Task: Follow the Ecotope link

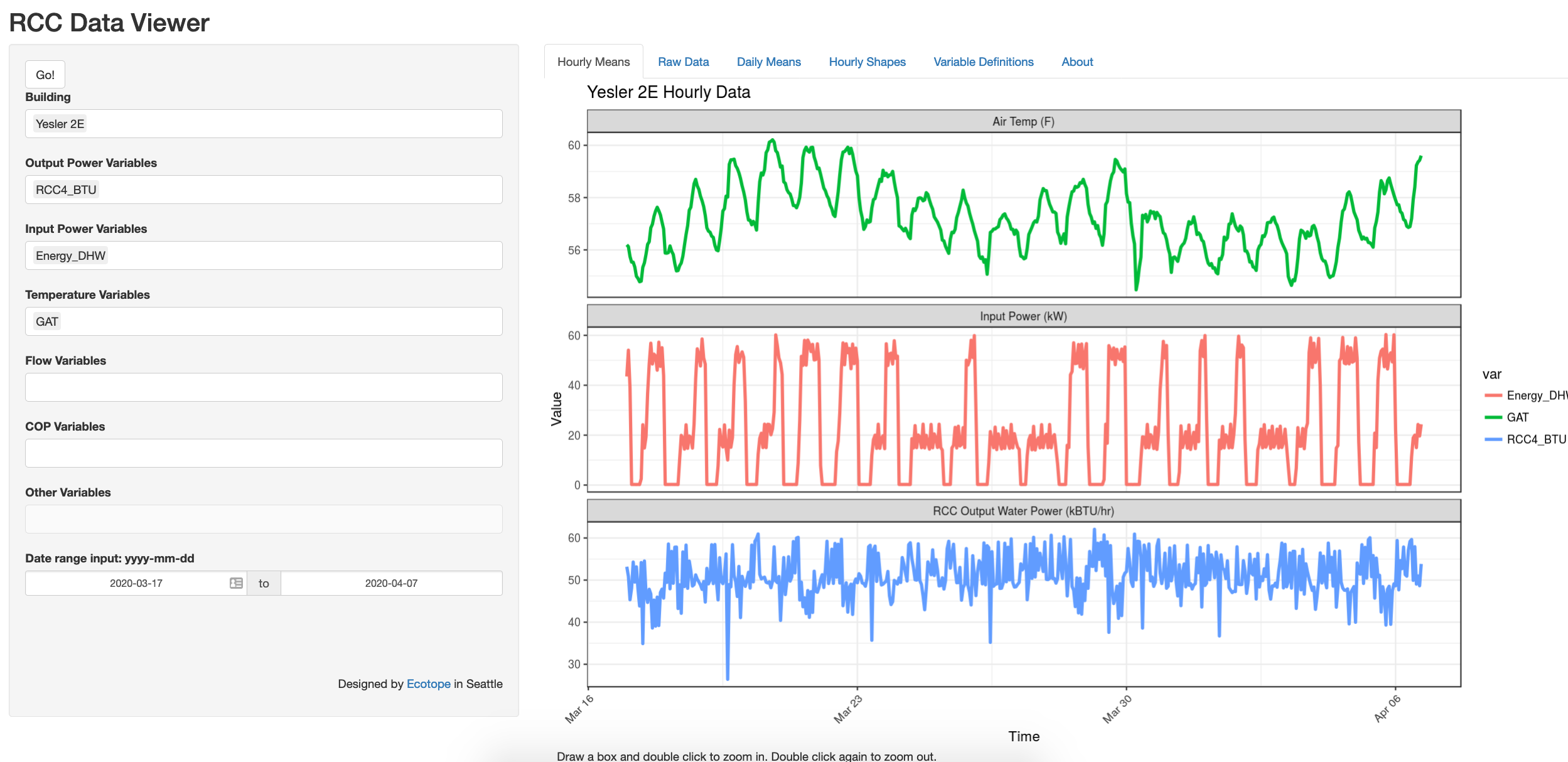Action: point(428,684)
